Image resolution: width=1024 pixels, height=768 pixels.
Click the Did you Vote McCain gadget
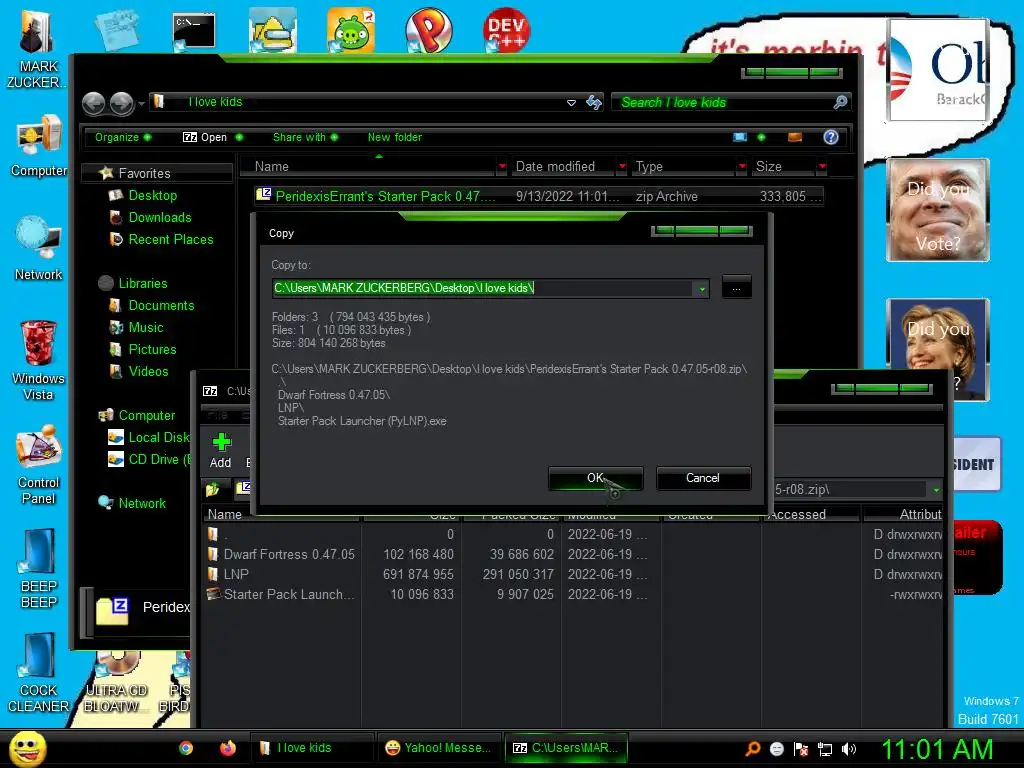938,210
